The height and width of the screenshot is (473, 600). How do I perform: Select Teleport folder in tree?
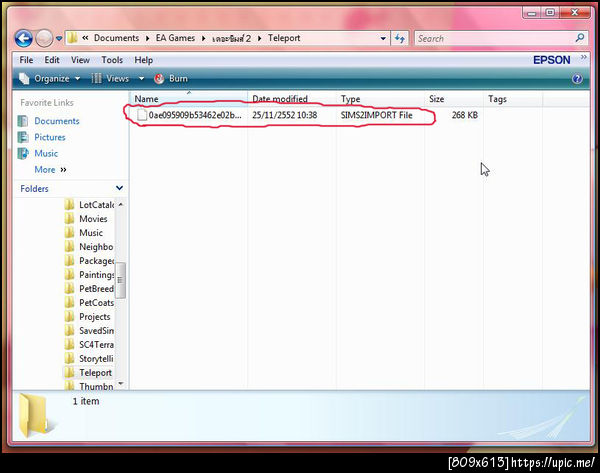[95, 373]
